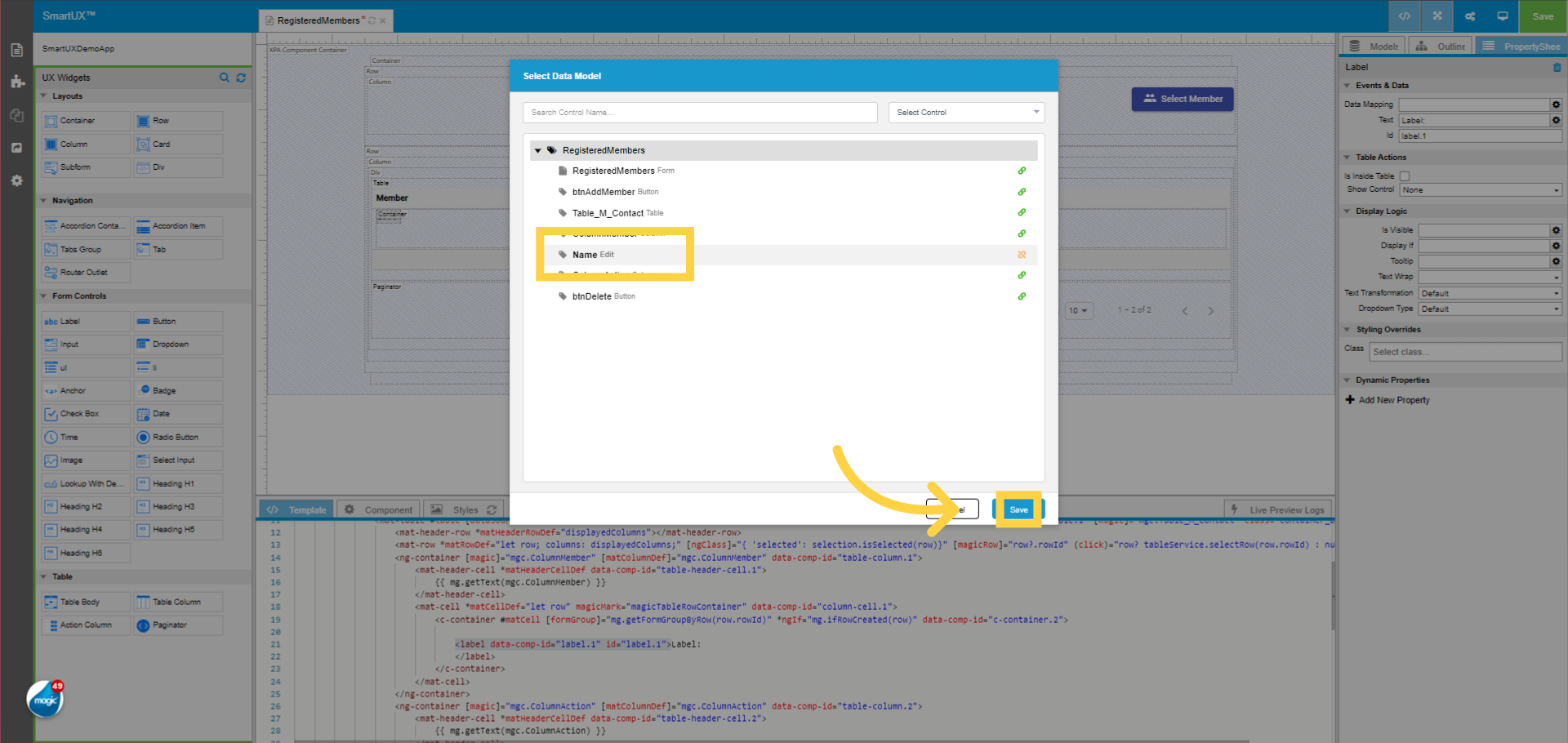Image resolution: width=1568 pixels, height=743 pixels.
Task: Click the fullscreen expand icon in top bar
Action: pyautogui.click(x=1437, y=16)
